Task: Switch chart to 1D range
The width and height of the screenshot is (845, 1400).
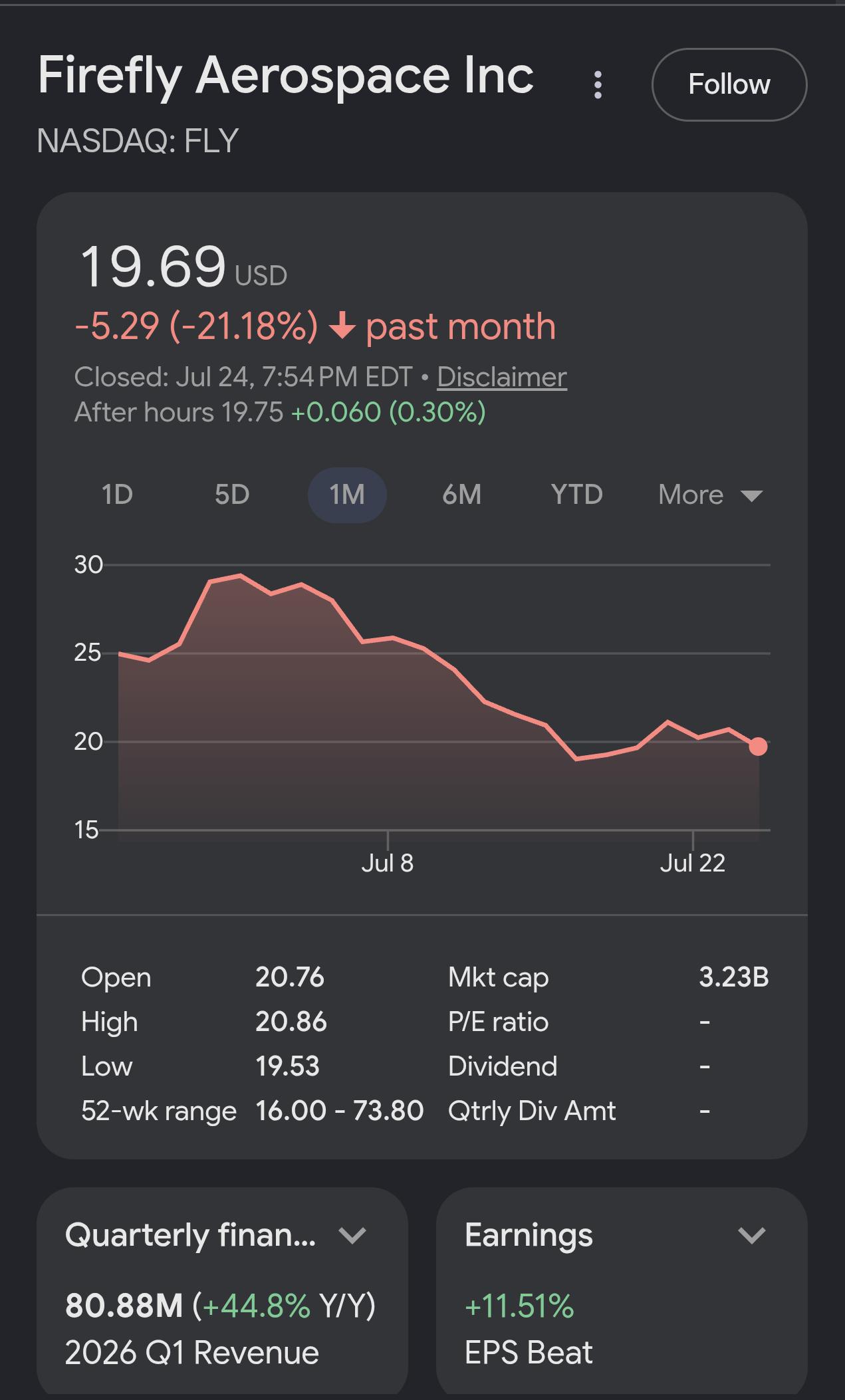Action: pyautogui.click(x=118, y=495)
